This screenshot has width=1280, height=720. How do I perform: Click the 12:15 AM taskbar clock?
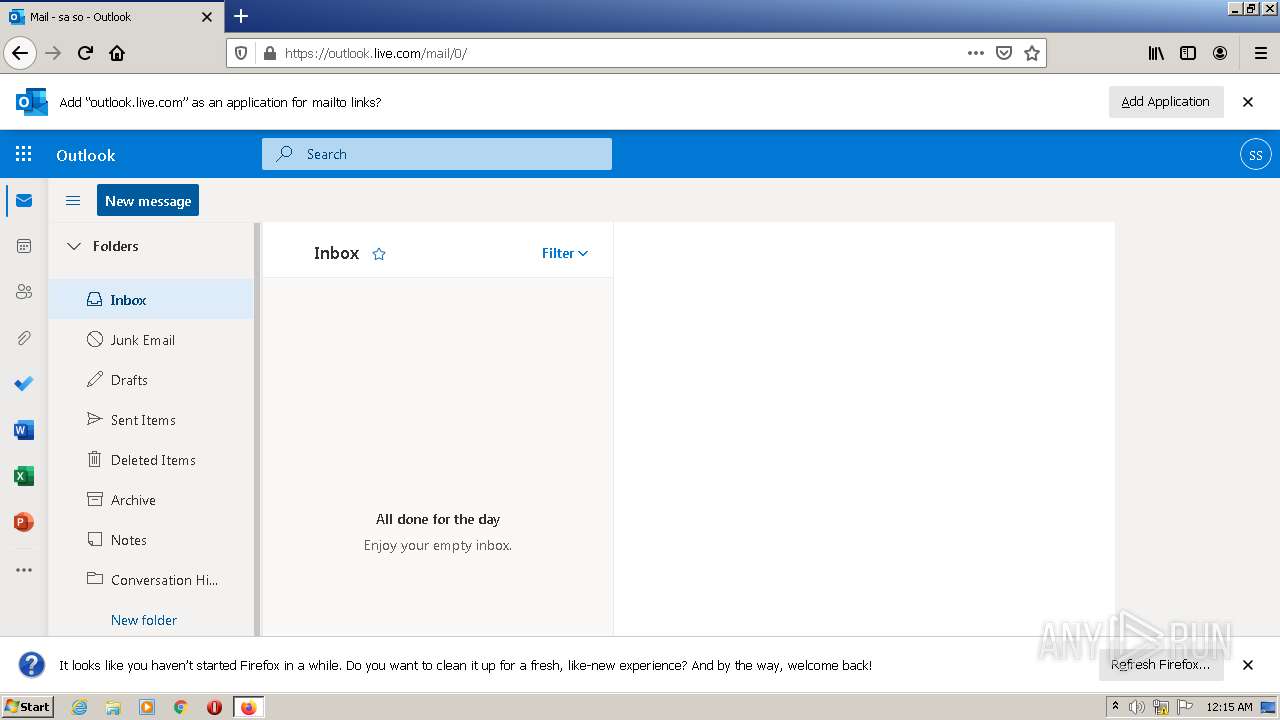pos(1229,707)
